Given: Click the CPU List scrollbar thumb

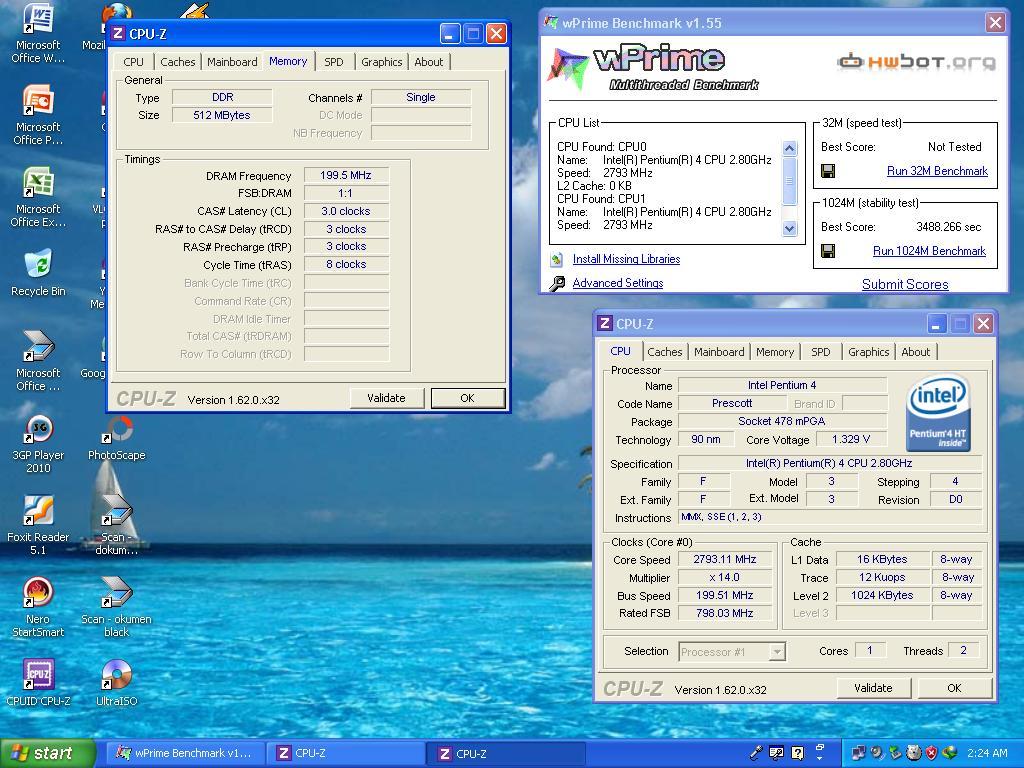Looking at the screenshot, I should [790, 181].
